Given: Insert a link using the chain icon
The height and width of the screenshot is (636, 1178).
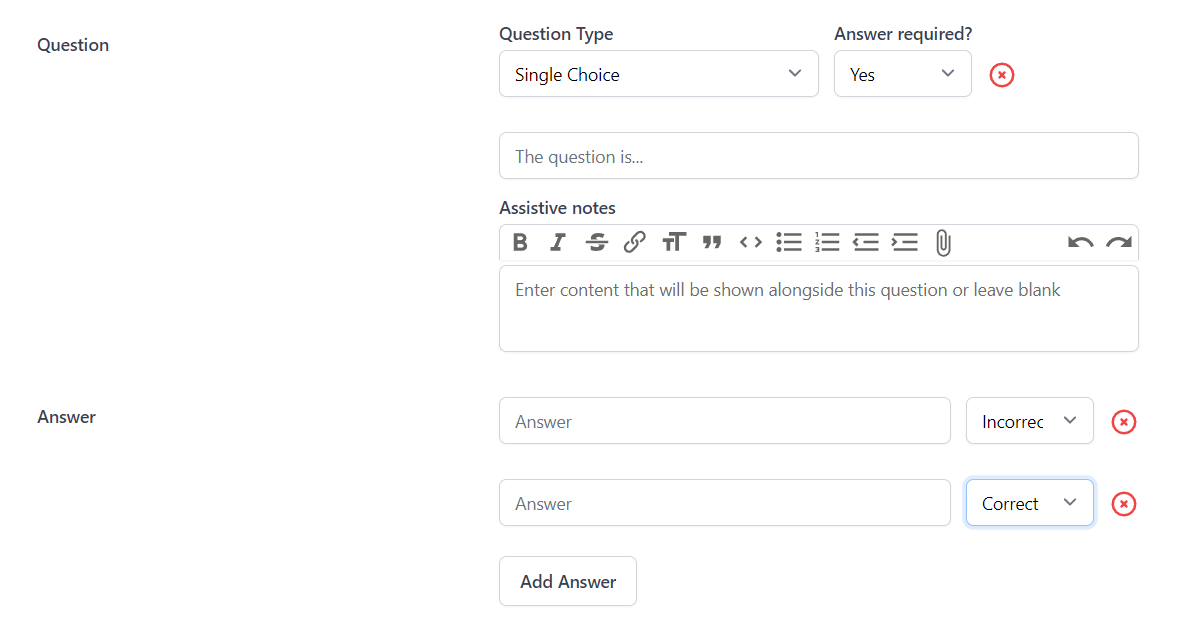Looking at the screenshot, I should tap(635, 243).
